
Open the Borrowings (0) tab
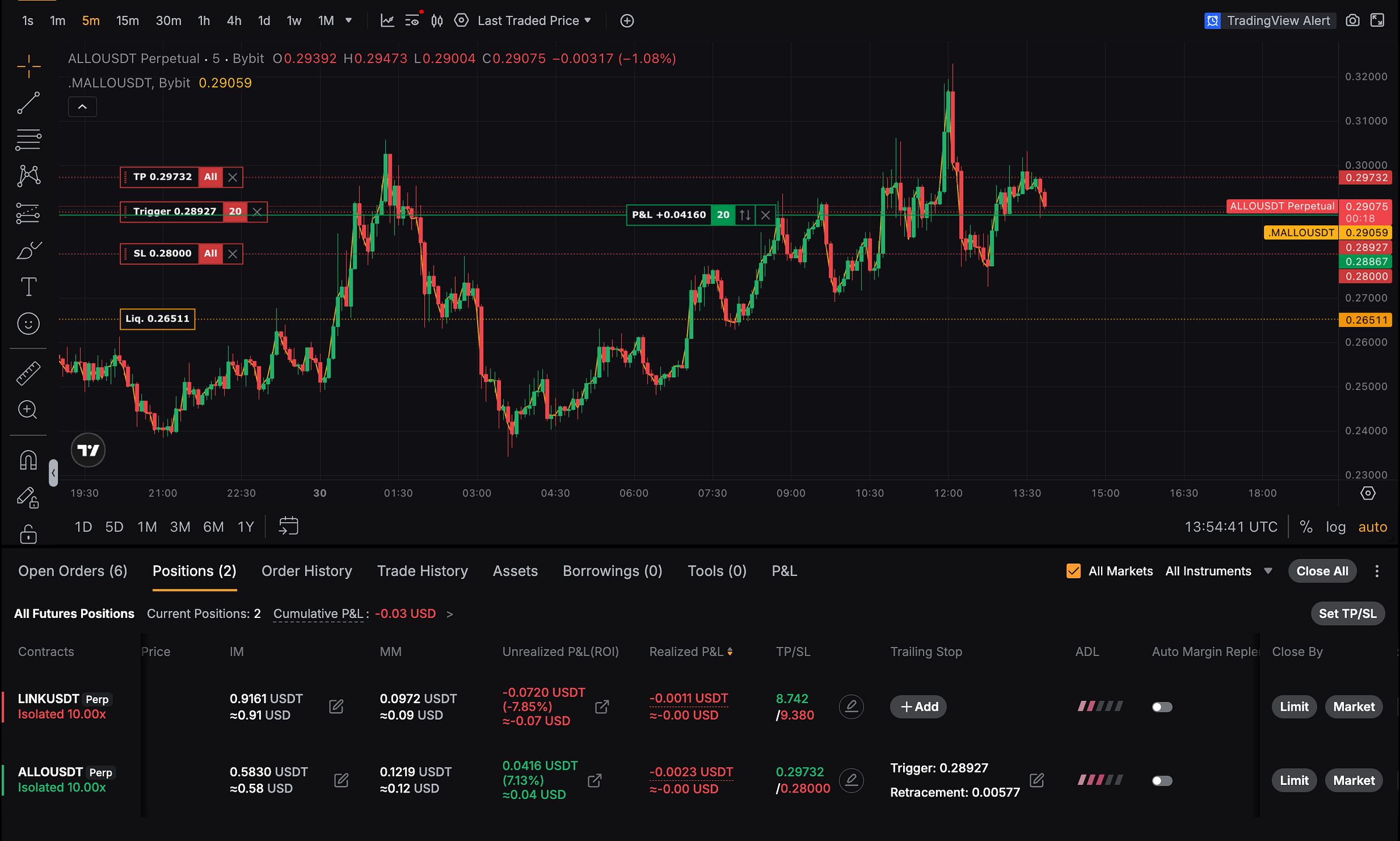[612, 571]
